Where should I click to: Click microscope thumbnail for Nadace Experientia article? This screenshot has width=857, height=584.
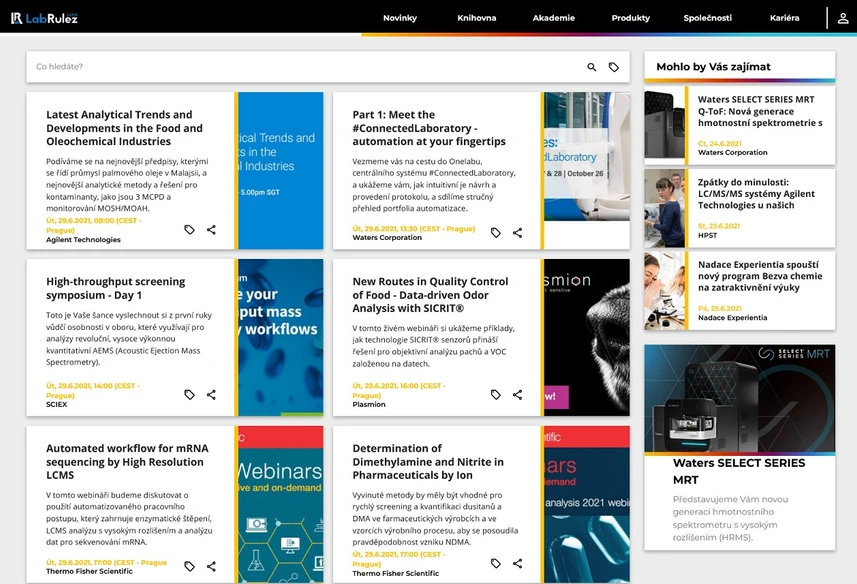point(664,290)
